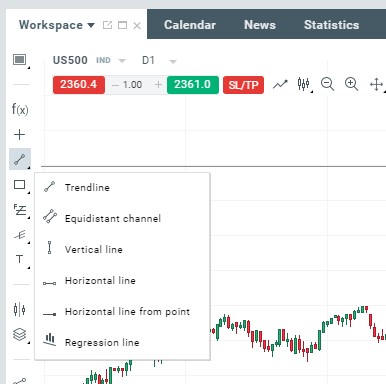The height and width of the screenshot is (384, 386).
Task: Click the layers stack icon
Action: click(x=20, y=334)
